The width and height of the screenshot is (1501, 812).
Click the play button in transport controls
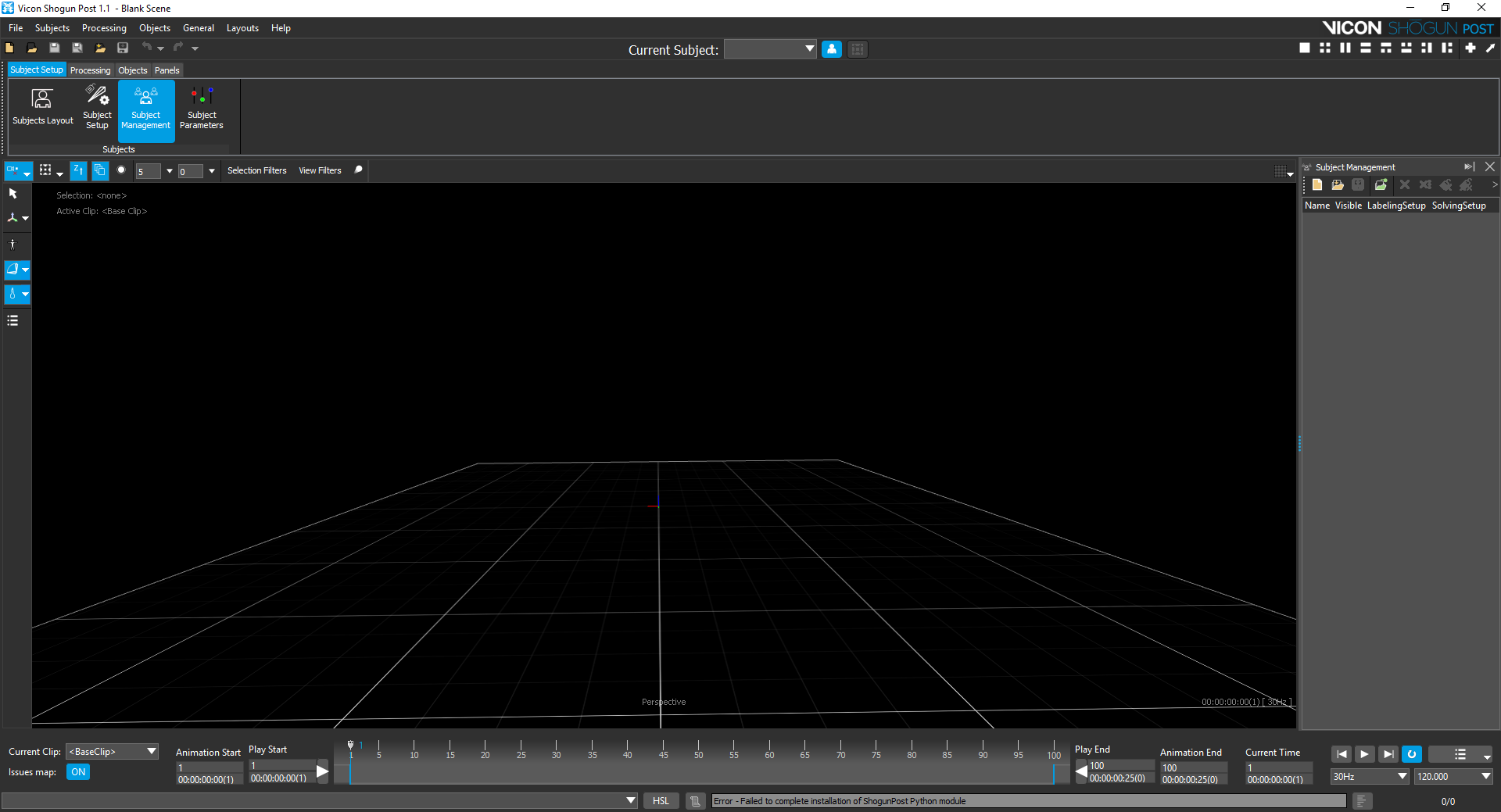[1364, 754]
